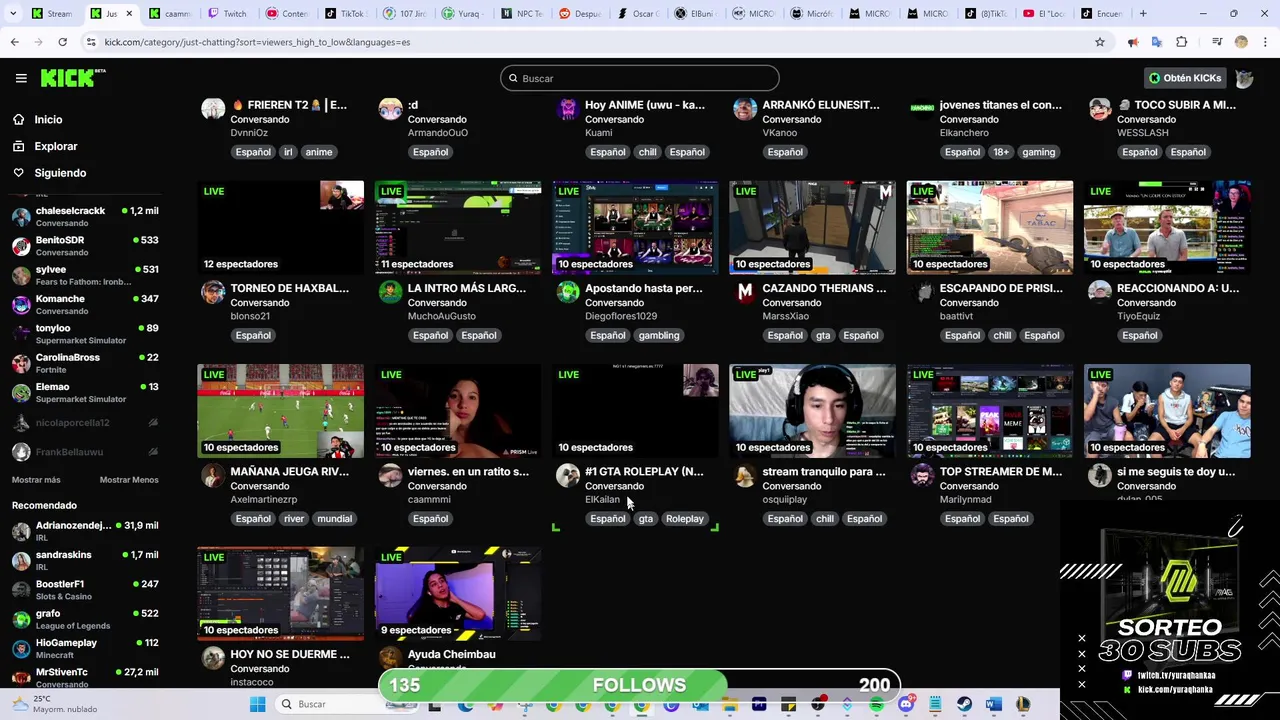Click the anime tag under DvnniOz
Viewport: 1280px width, 720px height.
(318, 152)
